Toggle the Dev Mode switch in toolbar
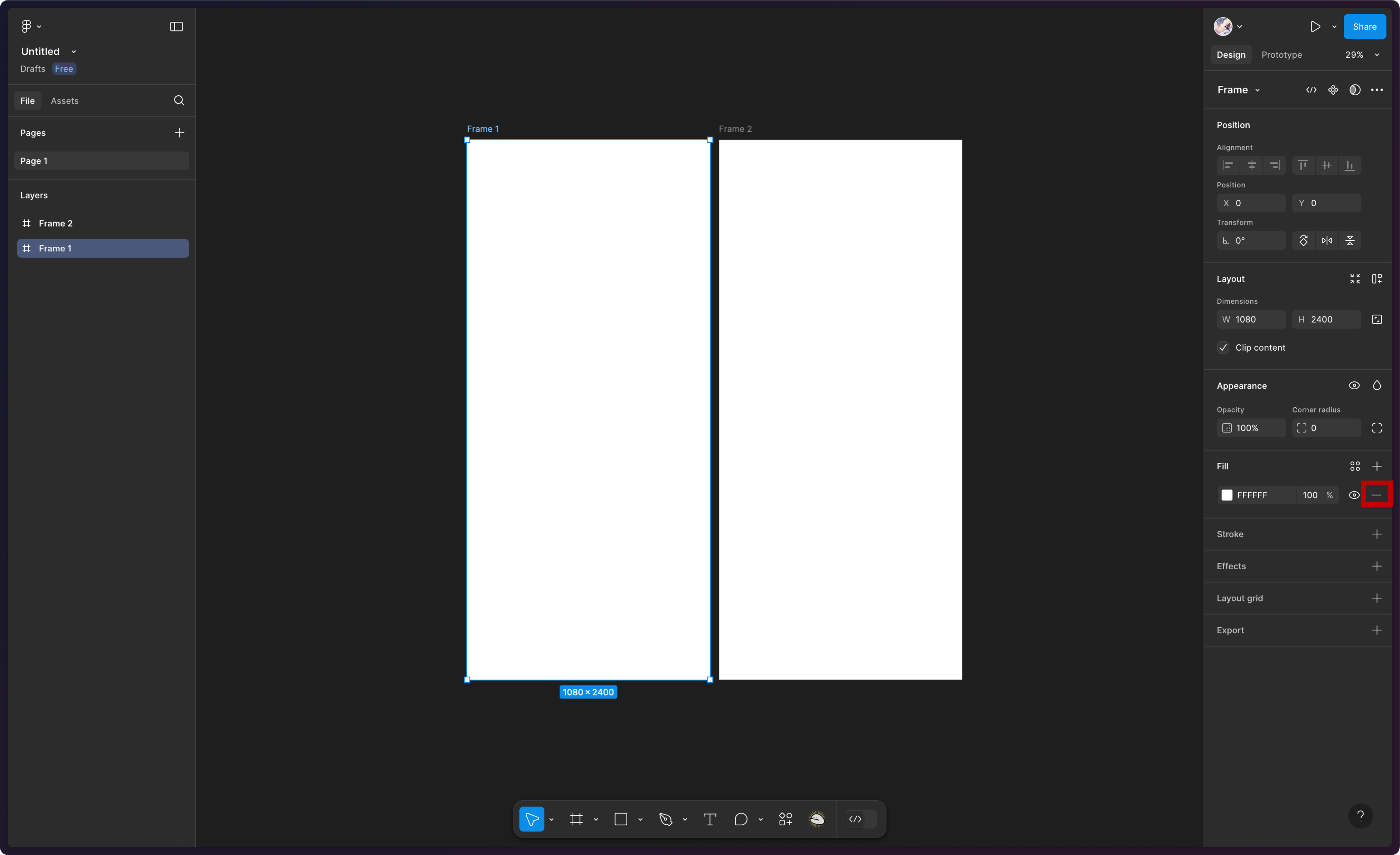The width and height of the screenshot is (1400, 855). point(860,819)
